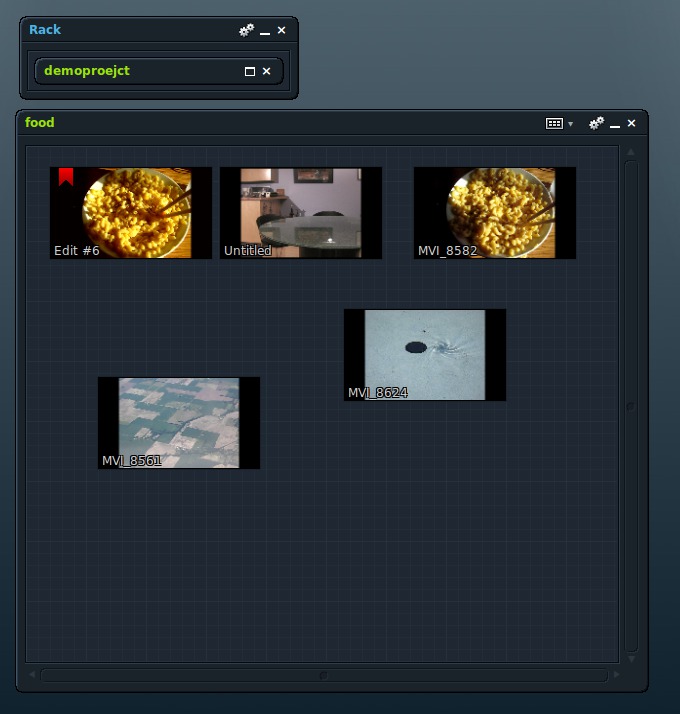The image size is (680, 714).
Task: Close the food bin panel
Action: coord(631,123)
